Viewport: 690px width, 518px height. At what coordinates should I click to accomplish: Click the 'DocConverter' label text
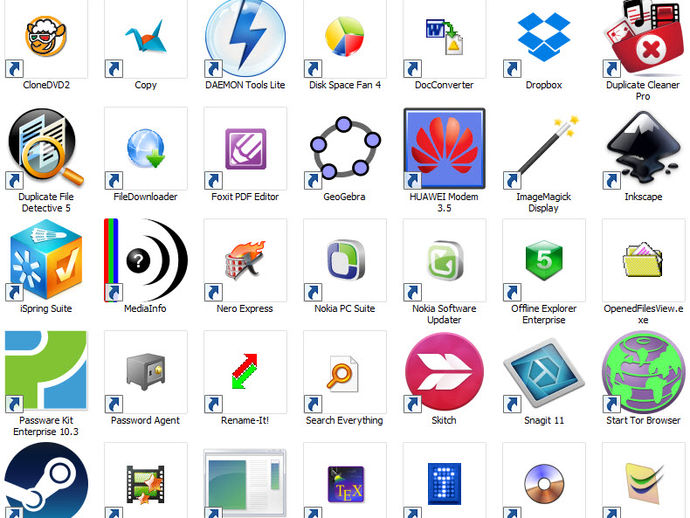pyautogui.click(x=444, y=85)
